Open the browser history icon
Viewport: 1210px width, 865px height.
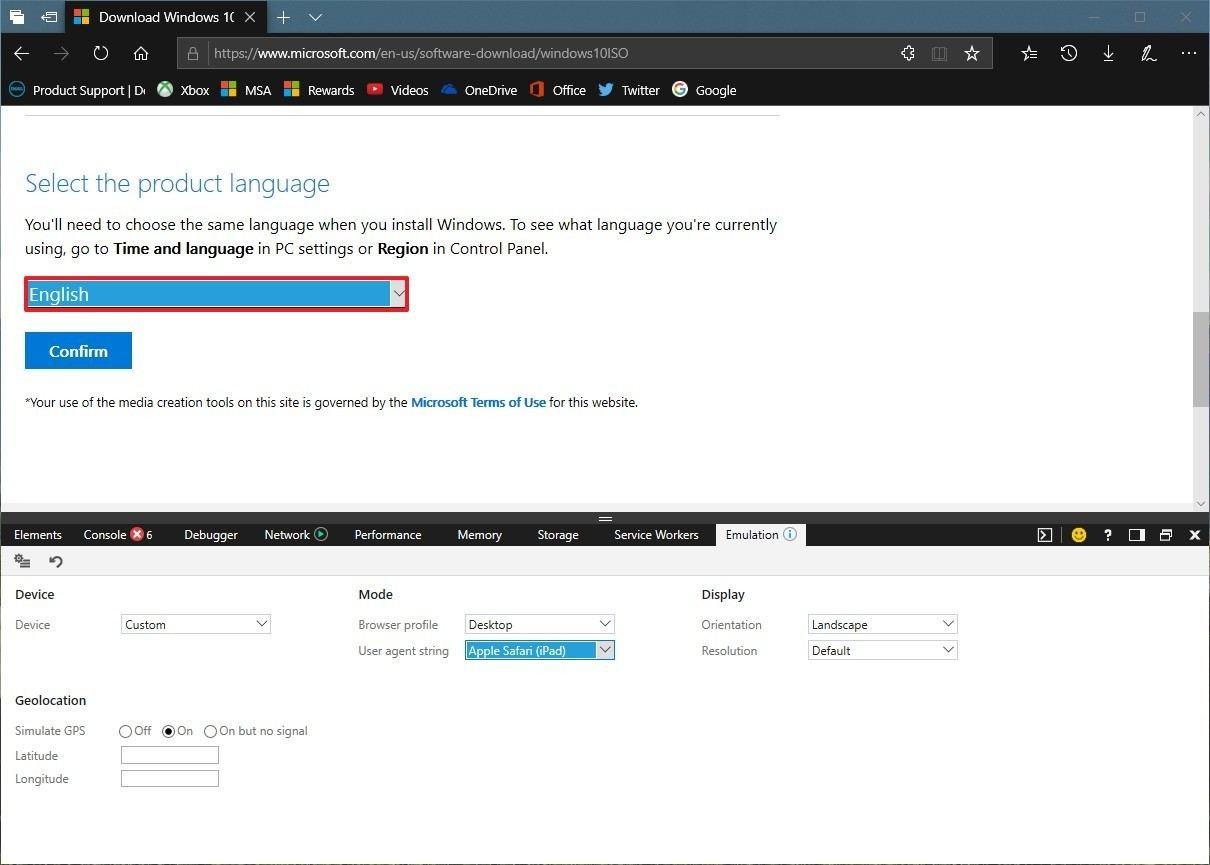(x=1068, y=54)
